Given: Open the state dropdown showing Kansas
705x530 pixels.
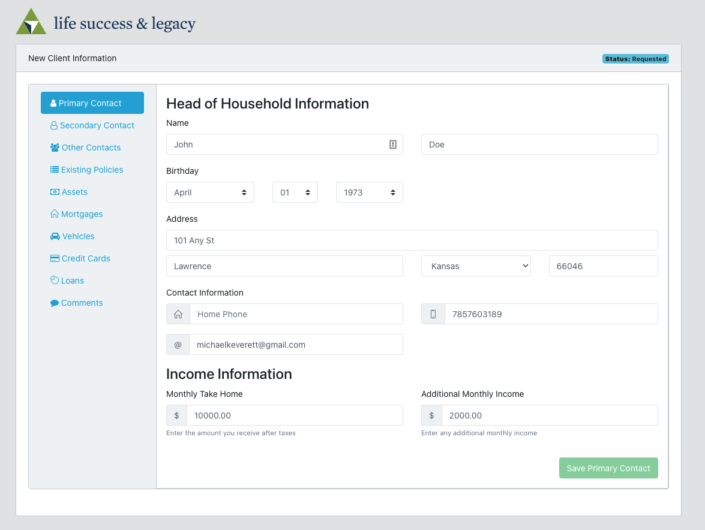Looking at the screenshot, I should click(x=476, y=266).
